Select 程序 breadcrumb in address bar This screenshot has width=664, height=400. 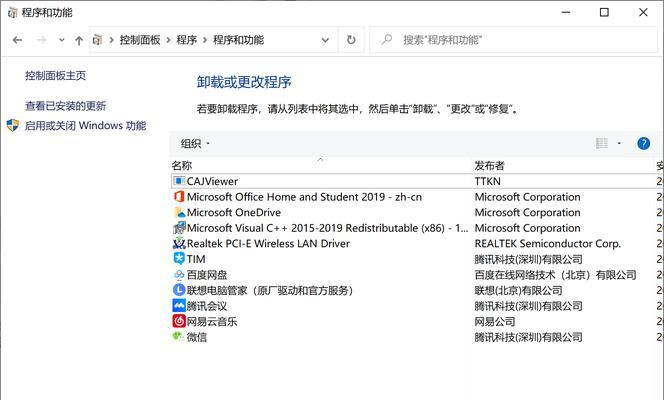(187, 40)
